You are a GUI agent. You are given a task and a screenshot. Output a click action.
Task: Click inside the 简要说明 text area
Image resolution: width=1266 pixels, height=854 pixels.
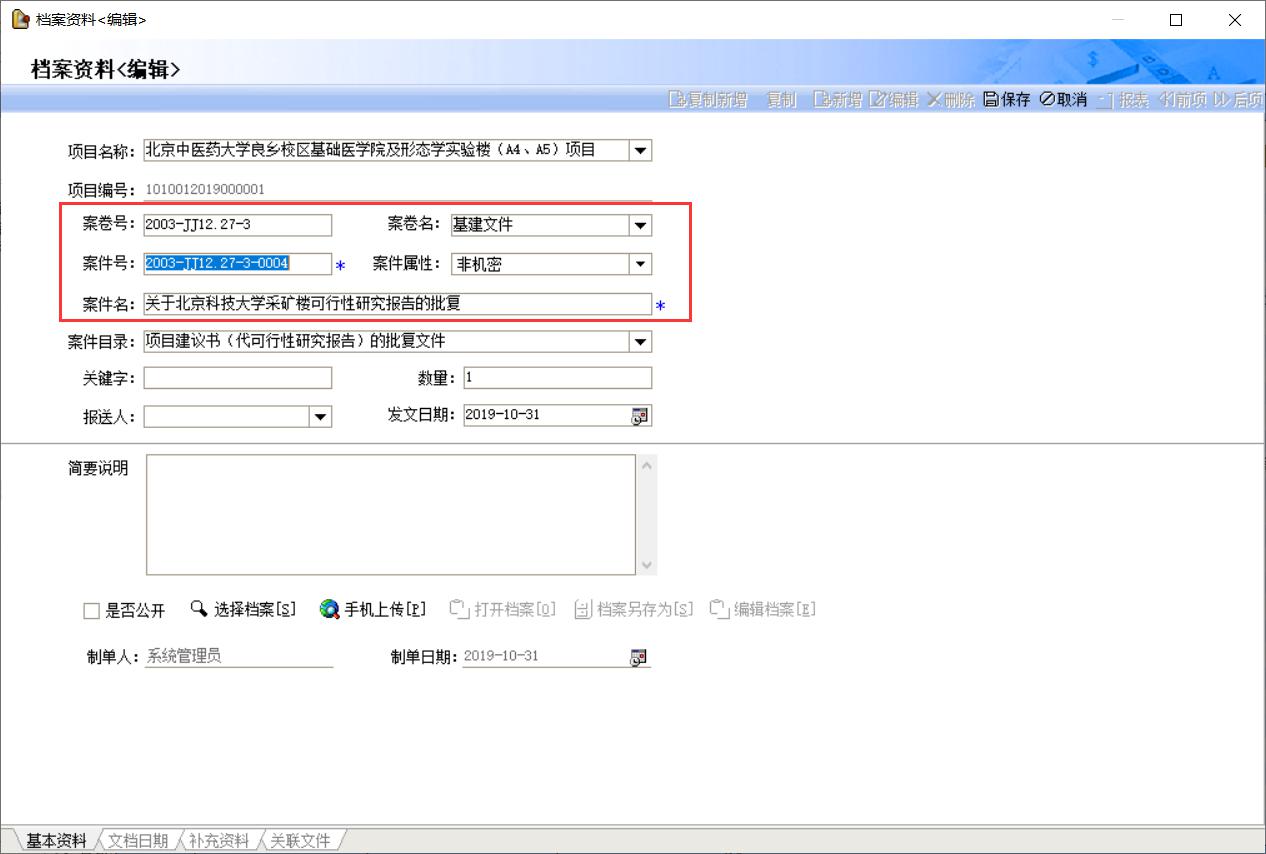[390, 515]
